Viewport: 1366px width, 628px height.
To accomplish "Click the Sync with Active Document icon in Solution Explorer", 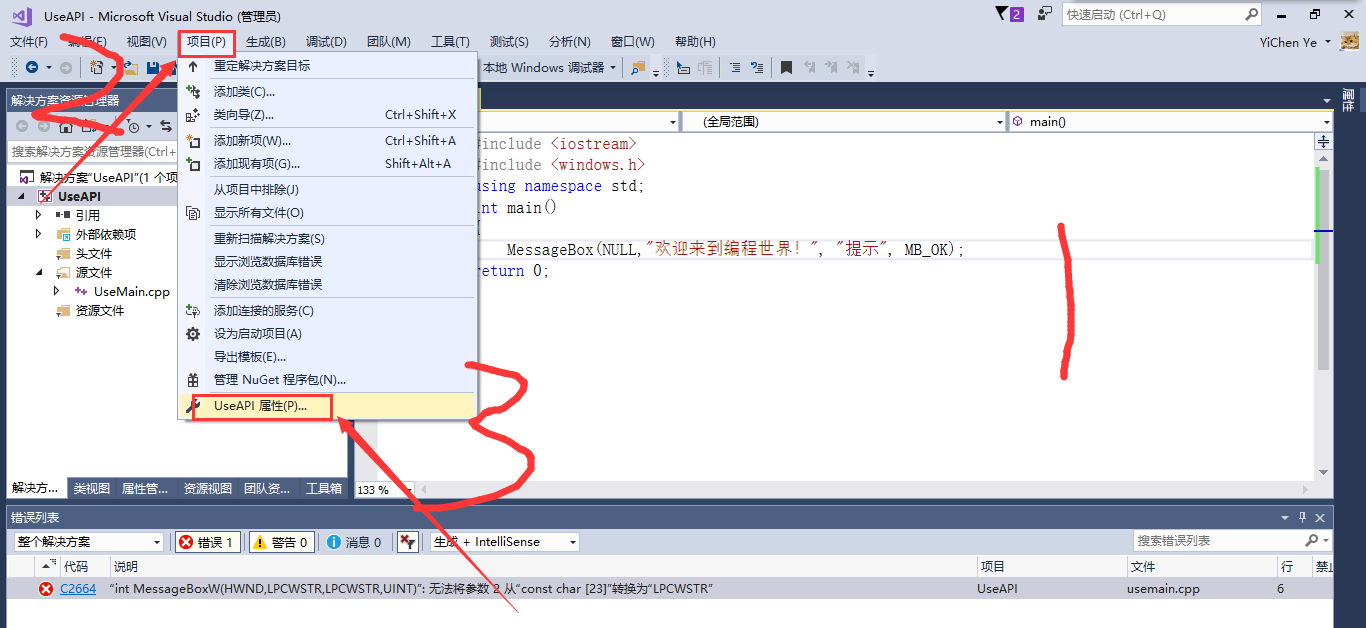I will click(x=165, y=128).
